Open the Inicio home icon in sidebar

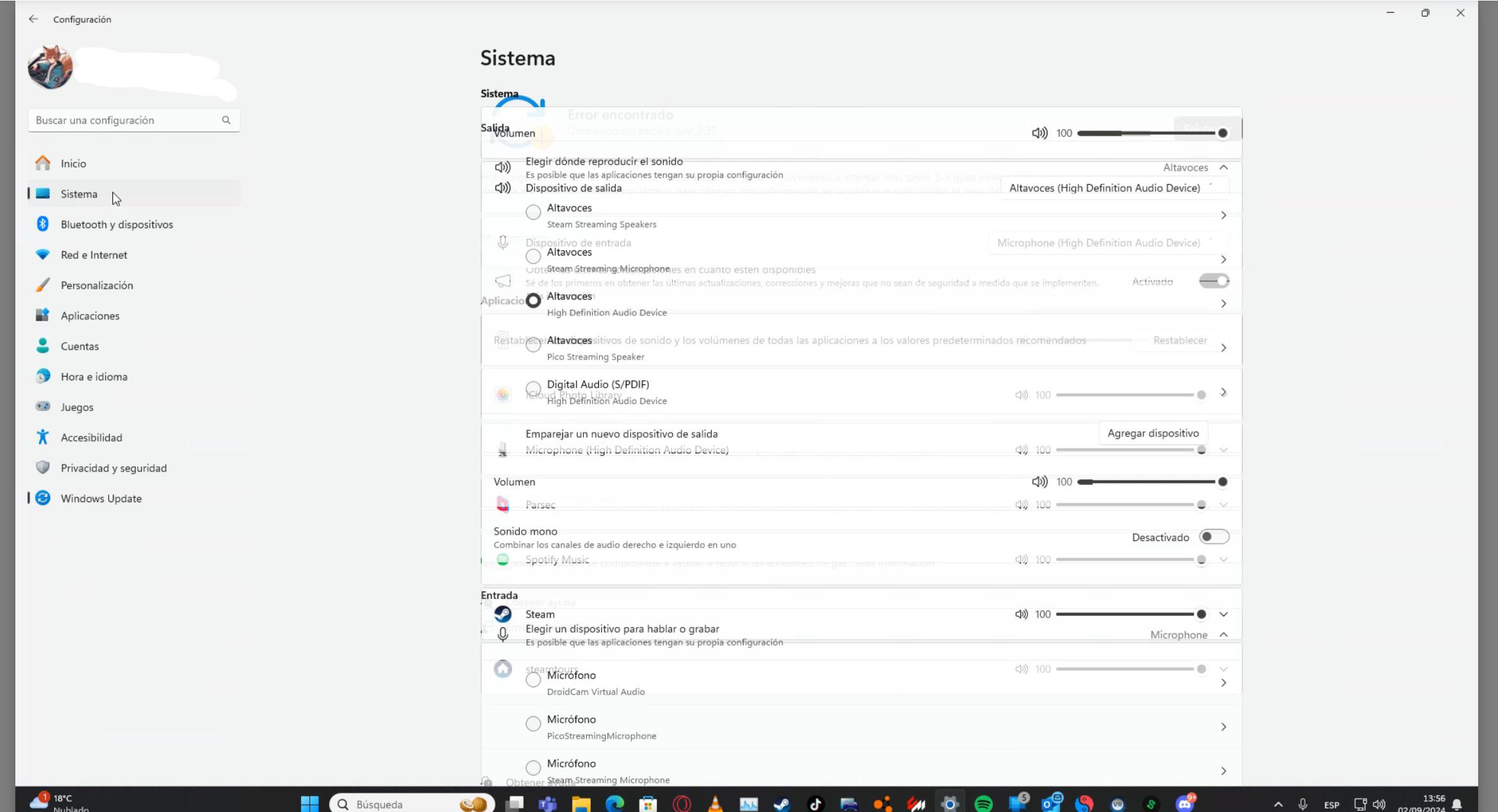coord(43,163)
